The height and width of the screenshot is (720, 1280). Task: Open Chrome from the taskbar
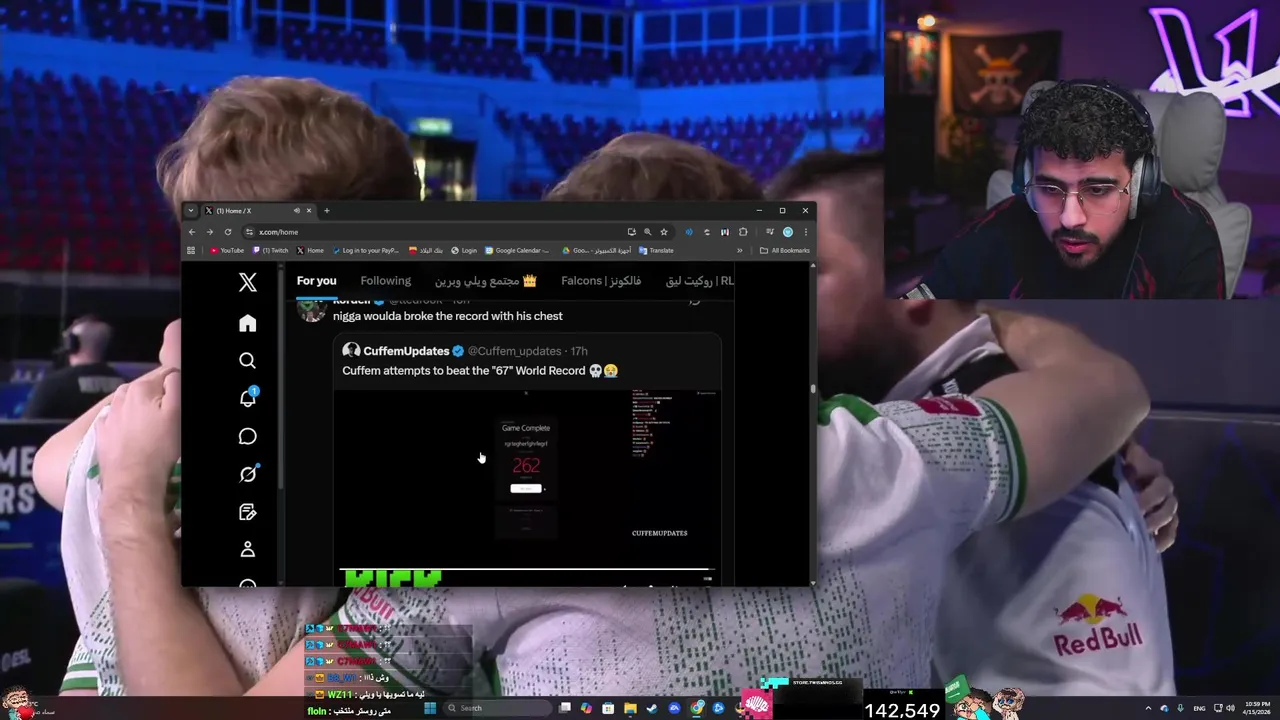click(697, 708)
